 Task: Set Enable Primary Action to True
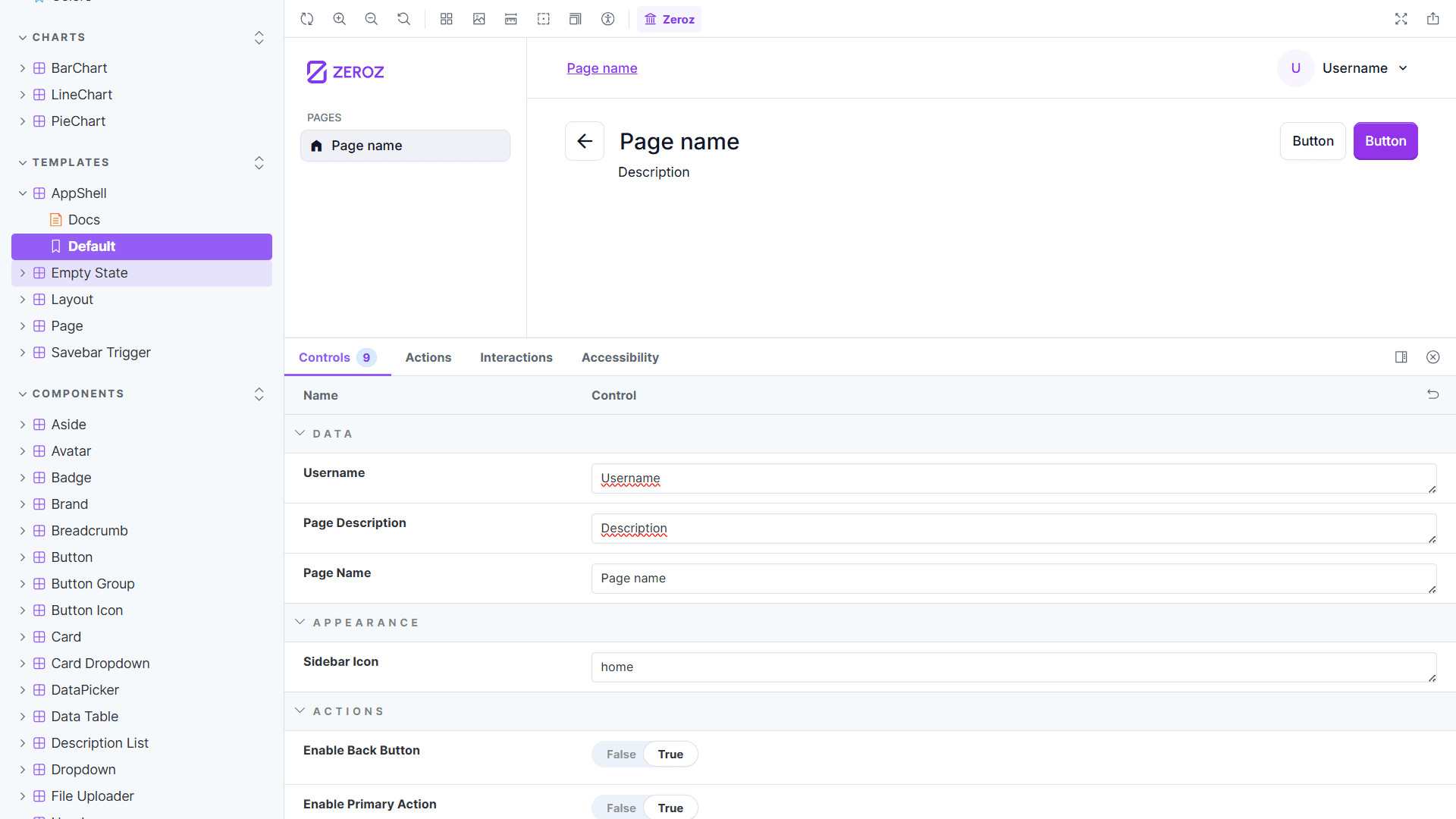pyautogui.click(x=670, y=808)
